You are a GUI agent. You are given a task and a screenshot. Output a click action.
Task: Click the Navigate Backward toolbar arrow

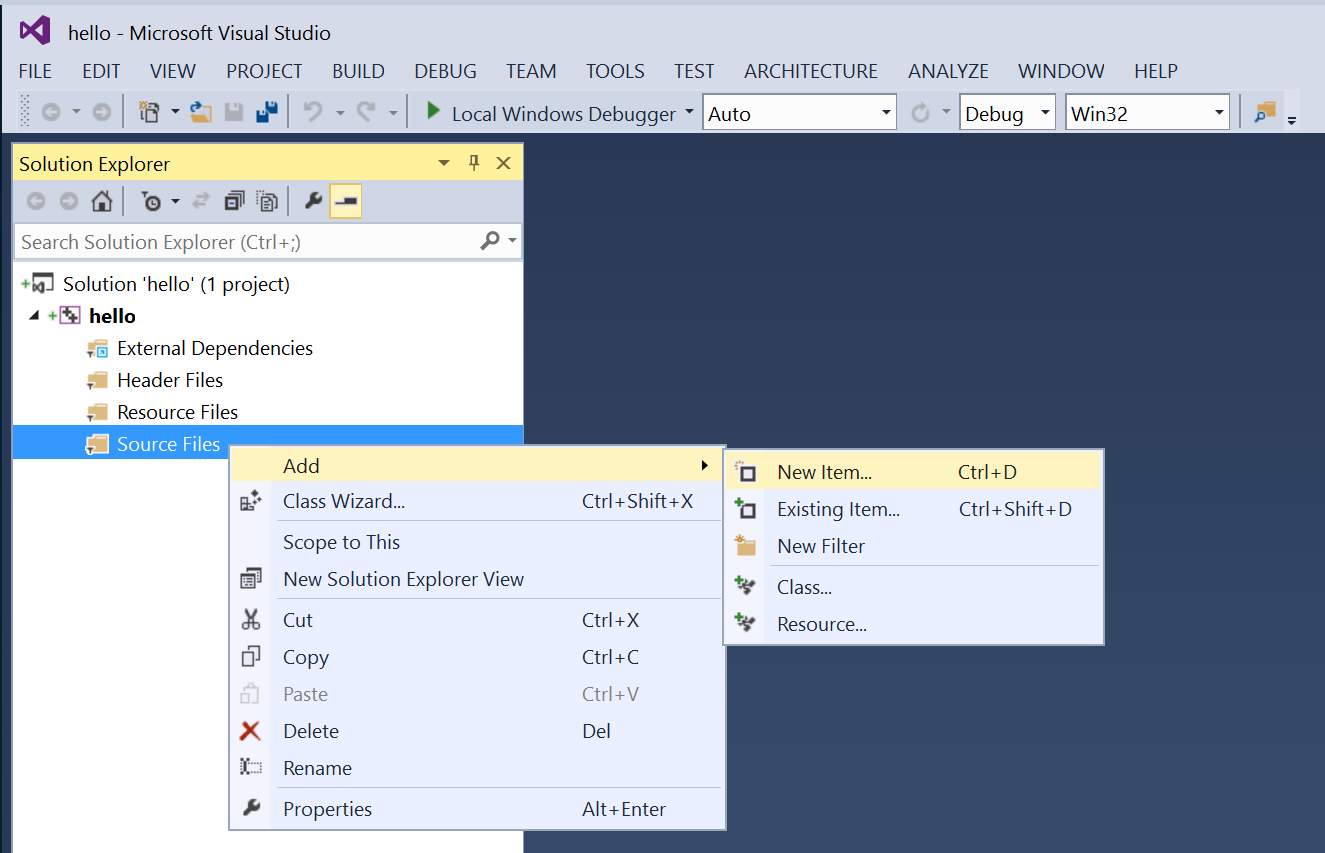(50, 113)
